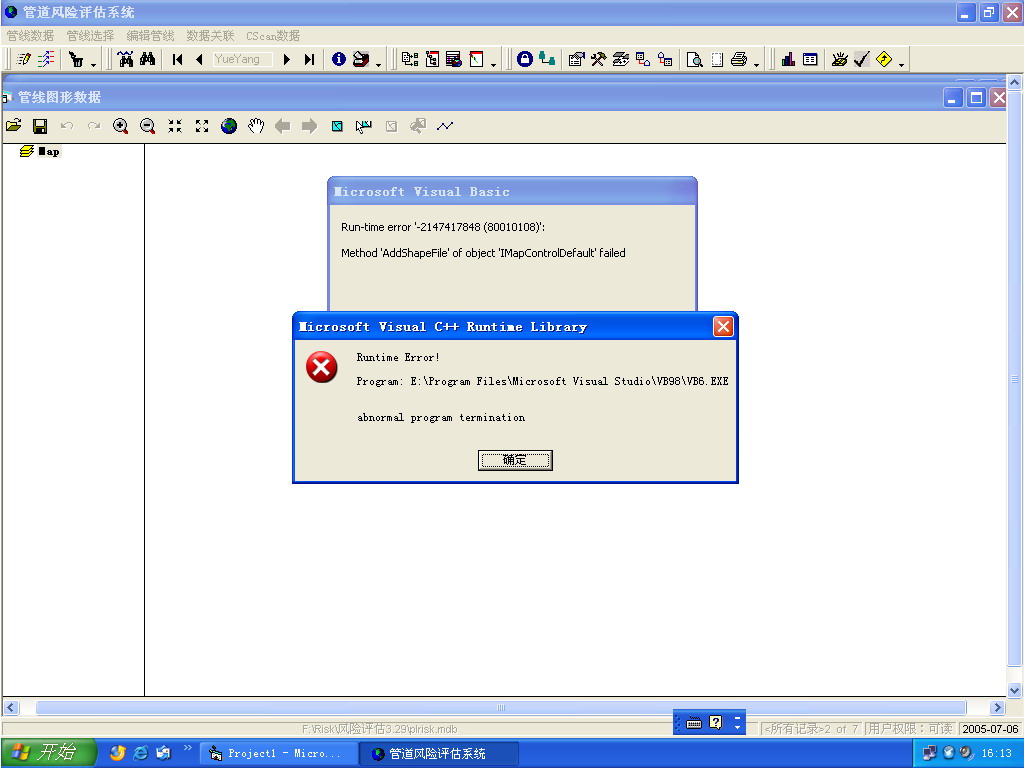Click the 管道风险评估系统 taskbar button
Screen dimensions: 1024x768
[x=439, y=754]
